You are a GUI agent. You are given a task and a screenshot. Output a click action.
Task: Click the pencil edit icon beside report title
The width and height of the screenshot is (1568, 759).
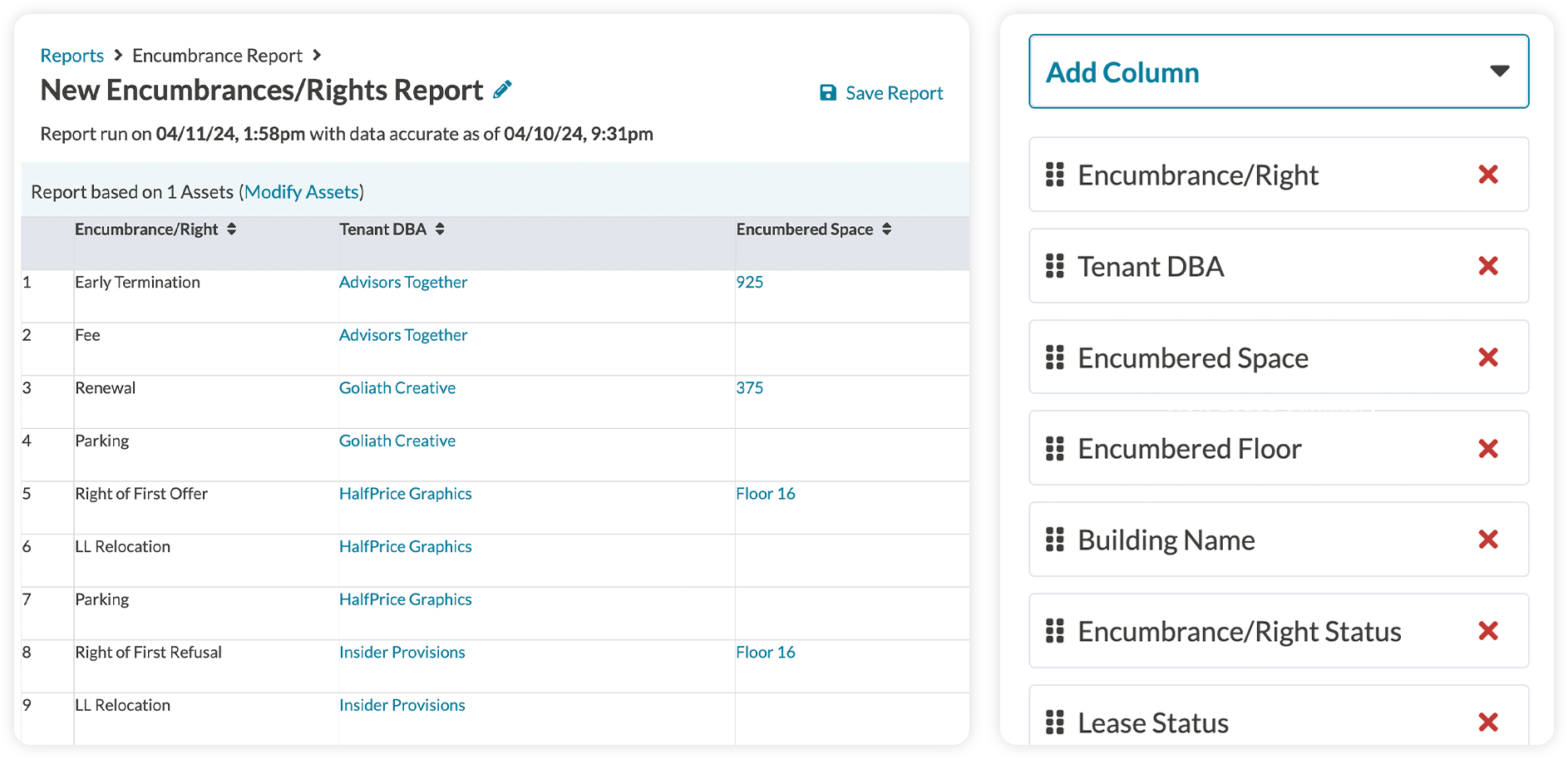502,90
